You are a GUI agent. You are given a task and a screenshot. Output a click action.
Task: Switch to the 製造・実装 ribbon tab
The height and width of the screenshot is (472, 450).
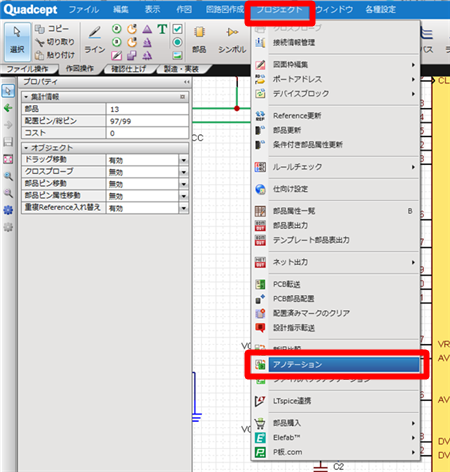[x=181, y=69]
